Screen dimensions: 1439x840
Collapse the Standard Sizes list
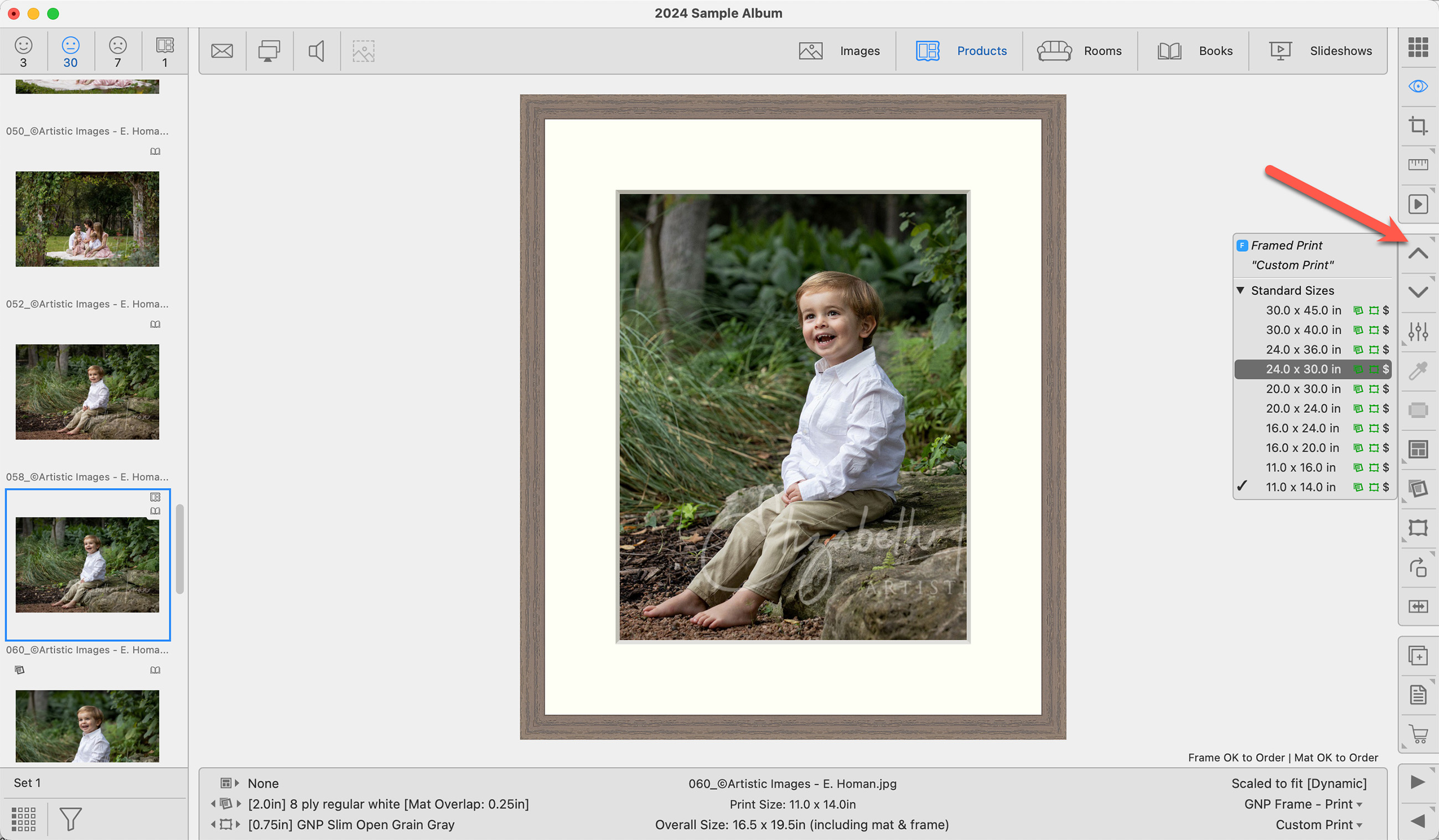coord(1240,291)
